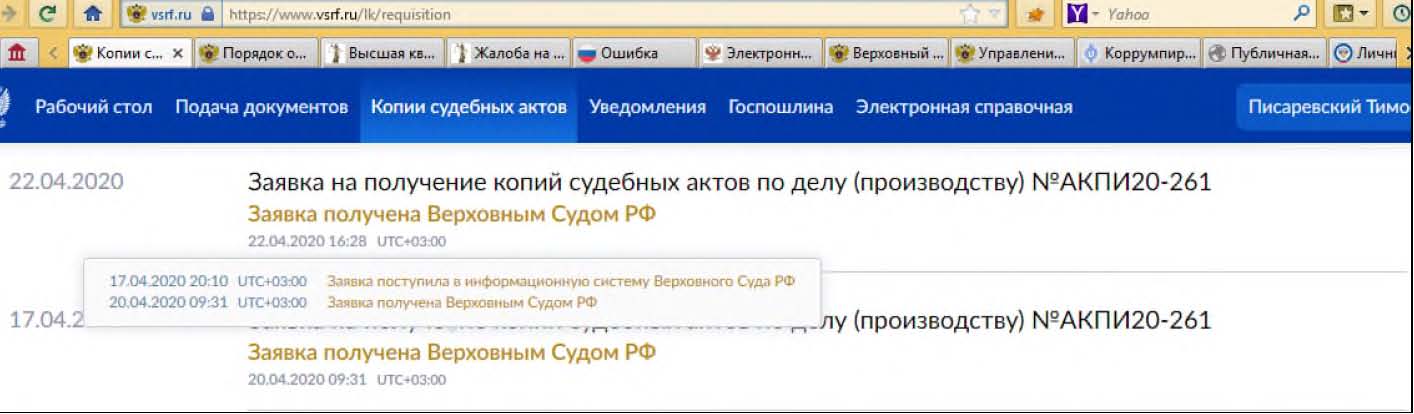Expand the URL bar history dropdown arrow
1414x414 pixels.
click(994, 15)
